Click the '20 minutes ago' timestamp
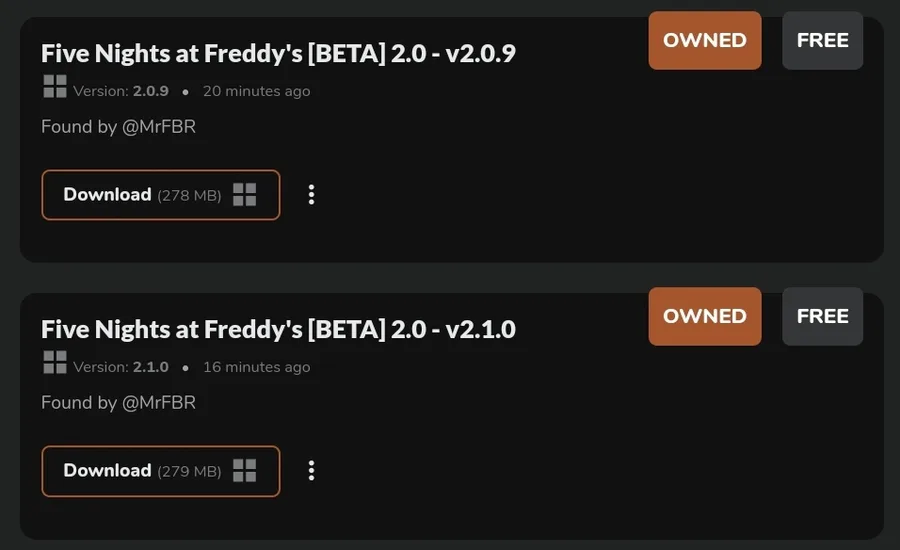 point(256,91)
